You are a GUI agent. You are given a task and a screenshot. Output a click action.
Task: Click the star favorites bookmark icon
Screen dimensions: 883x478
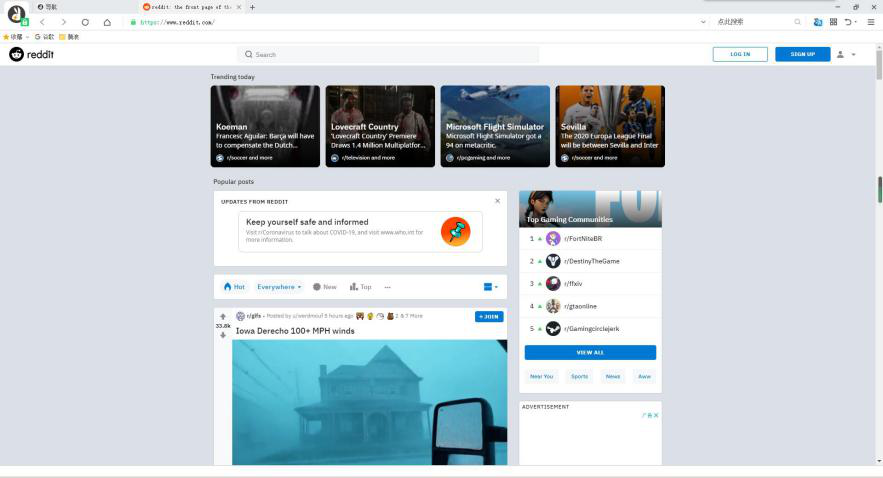pyautogui.click(x=6, y=37)
